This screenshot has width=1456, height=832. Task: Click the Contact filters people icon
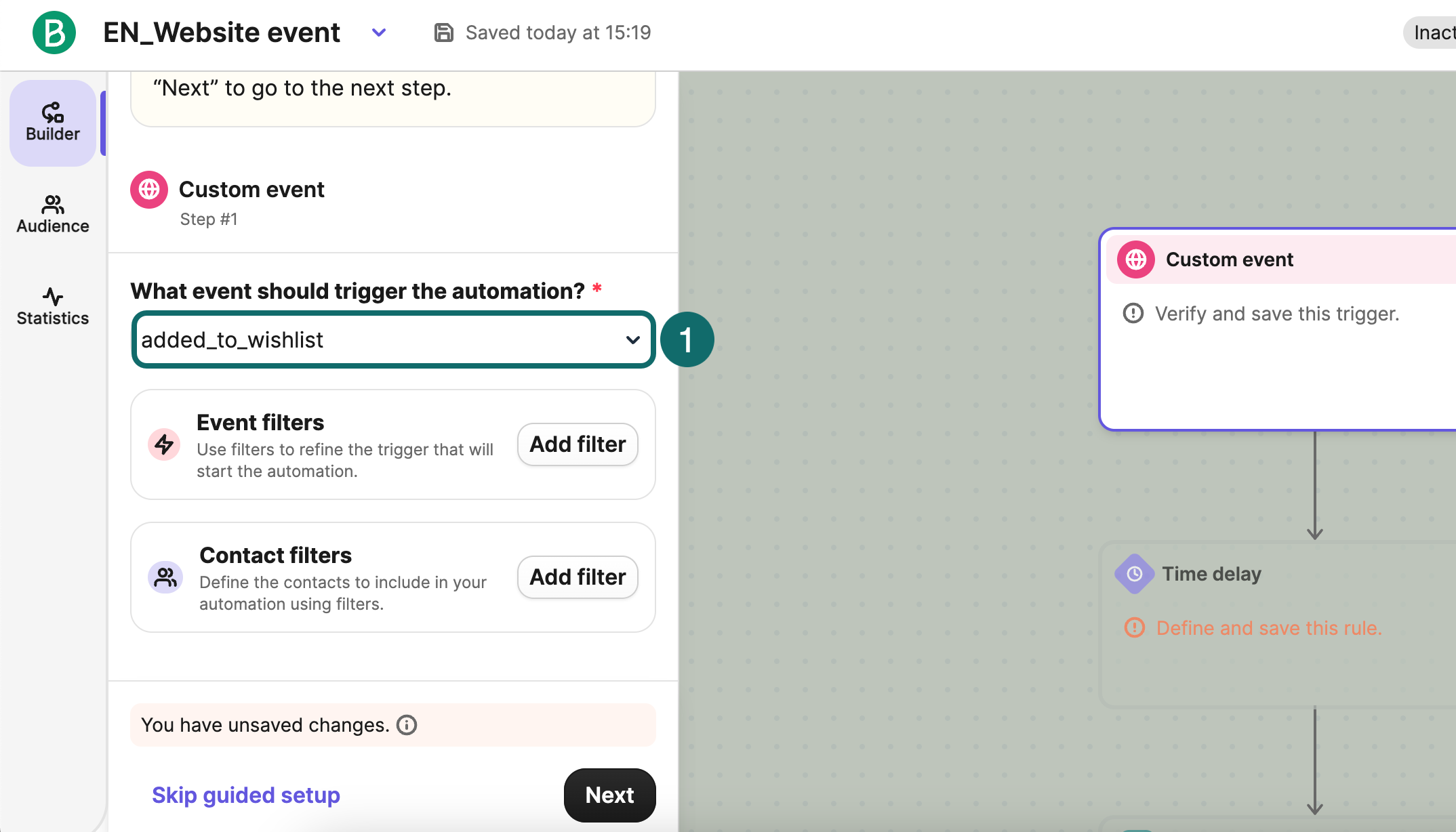(x=165, y=577)
